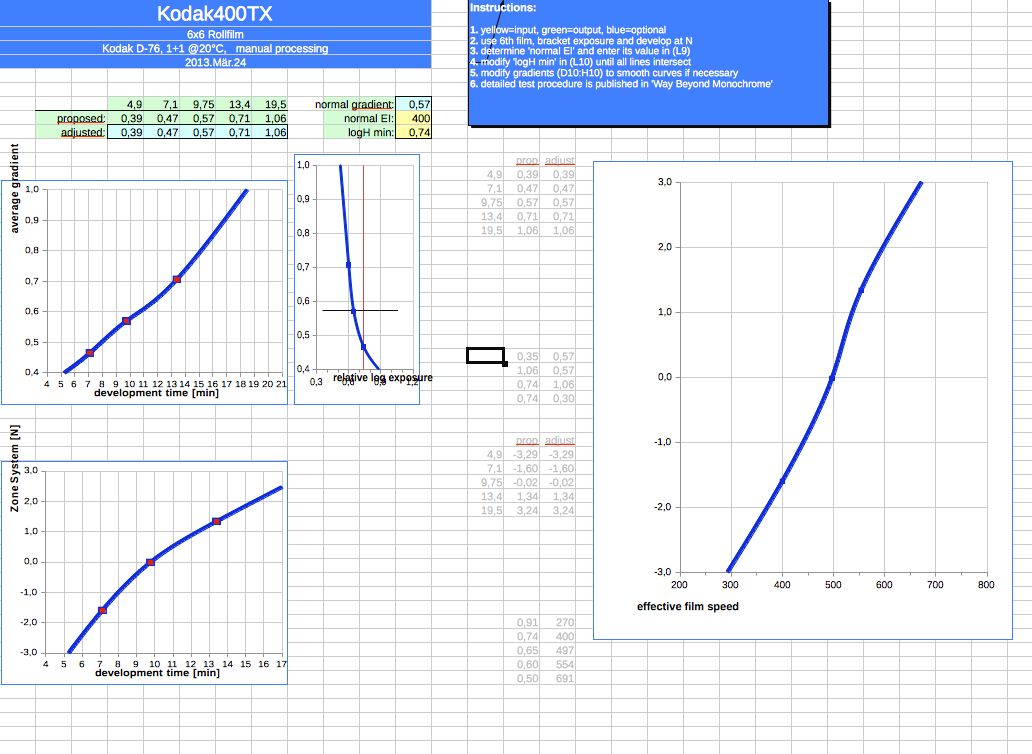Select the Kodak400TX title cell
Viewport: 1032px width, 754px height.
point(215,13)
